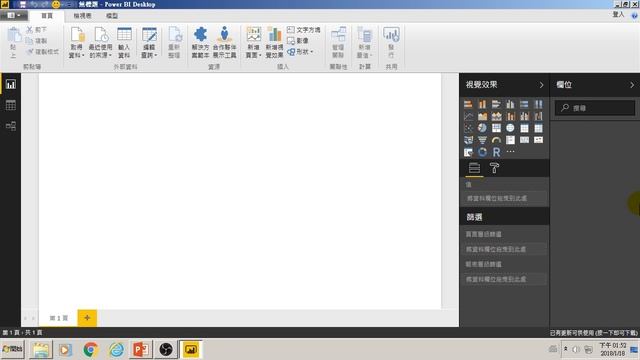Open the View (檢視表) ribbon tab

click(x=82, y=16)
